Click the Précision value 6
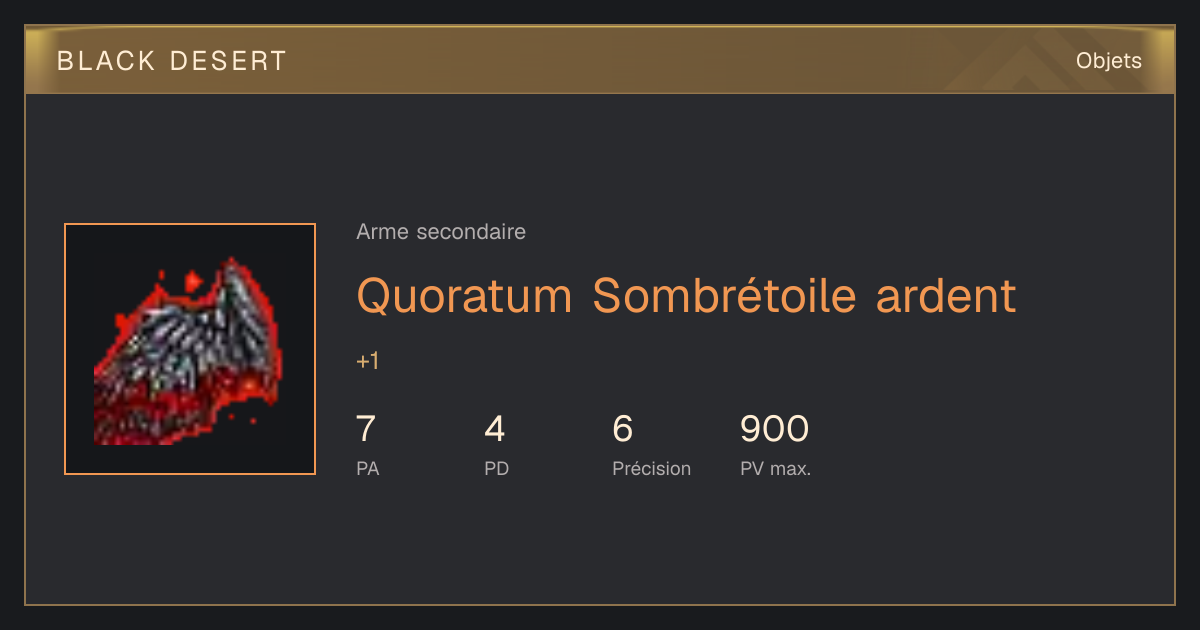Viewport: 1200px width, 630px height. click(x=622, y=429)
